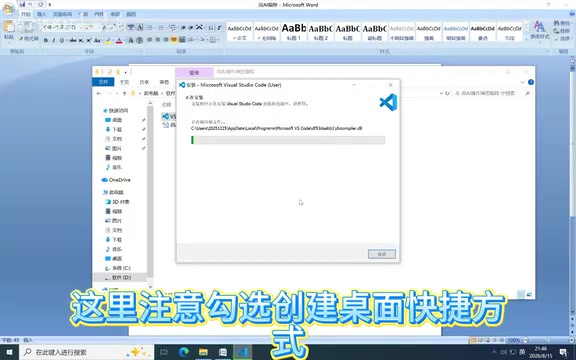Viewport: 576px width, 360px height.
Task: Select the 正文 normal style
Action: pos(240,31)
